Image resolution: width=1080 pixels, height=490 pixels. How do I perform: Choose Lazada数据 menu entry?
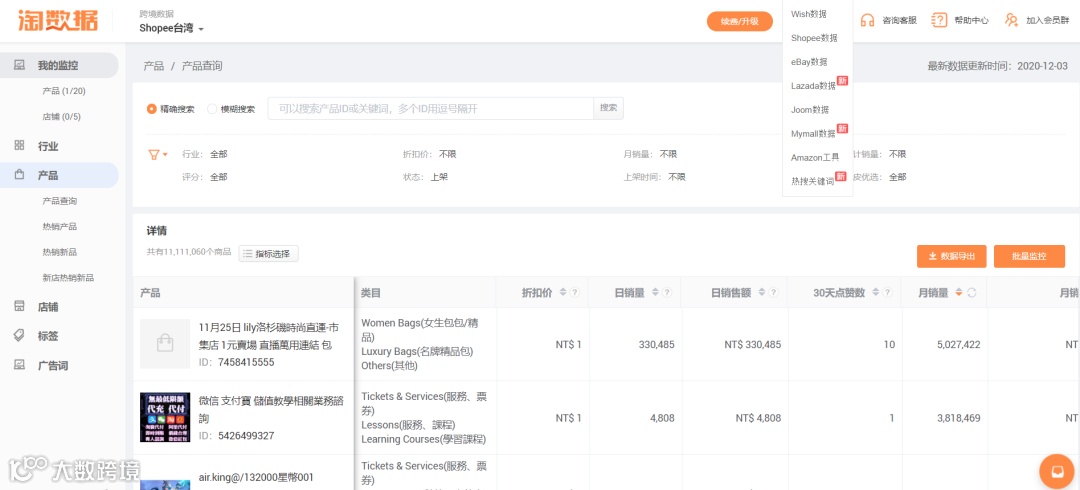[x=813, y=86]
